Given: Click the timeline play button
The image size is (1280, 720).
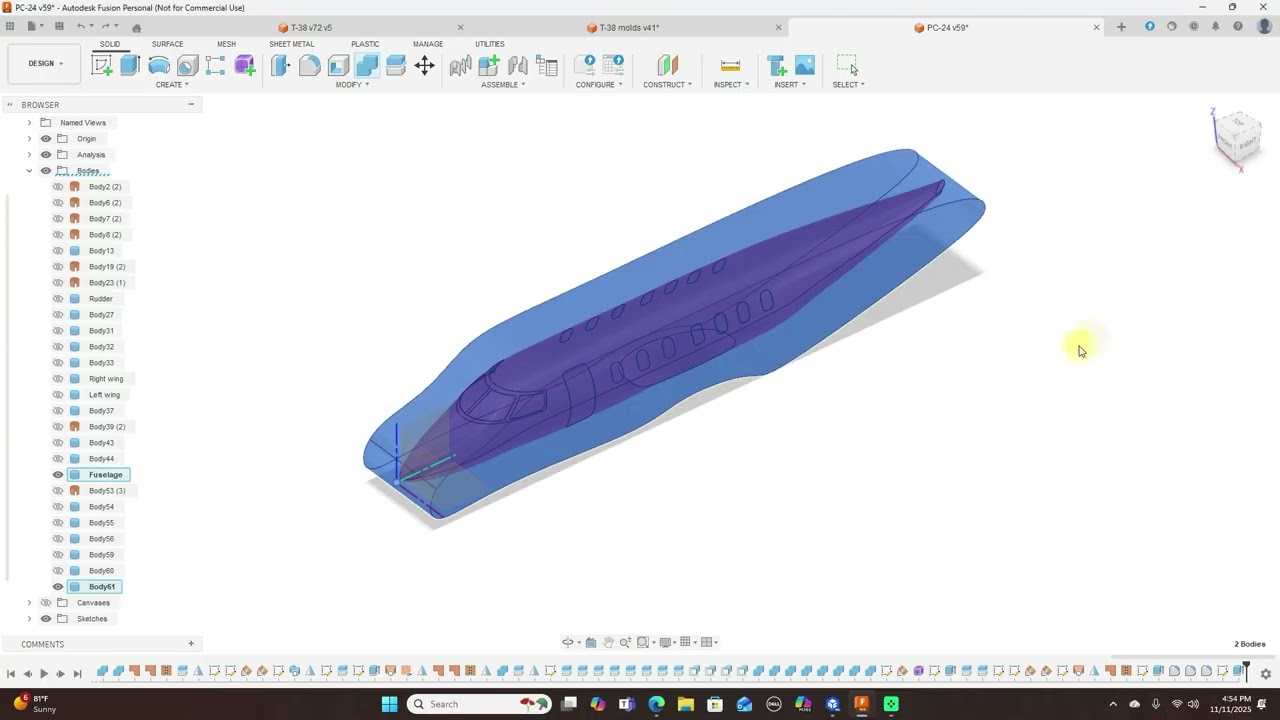Looking at the screenshot, I should point(44,674).
